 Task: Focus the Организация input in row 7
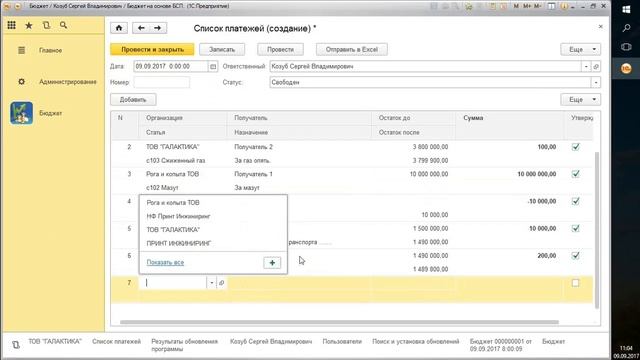pyautogui.click(x=173, y=282)
